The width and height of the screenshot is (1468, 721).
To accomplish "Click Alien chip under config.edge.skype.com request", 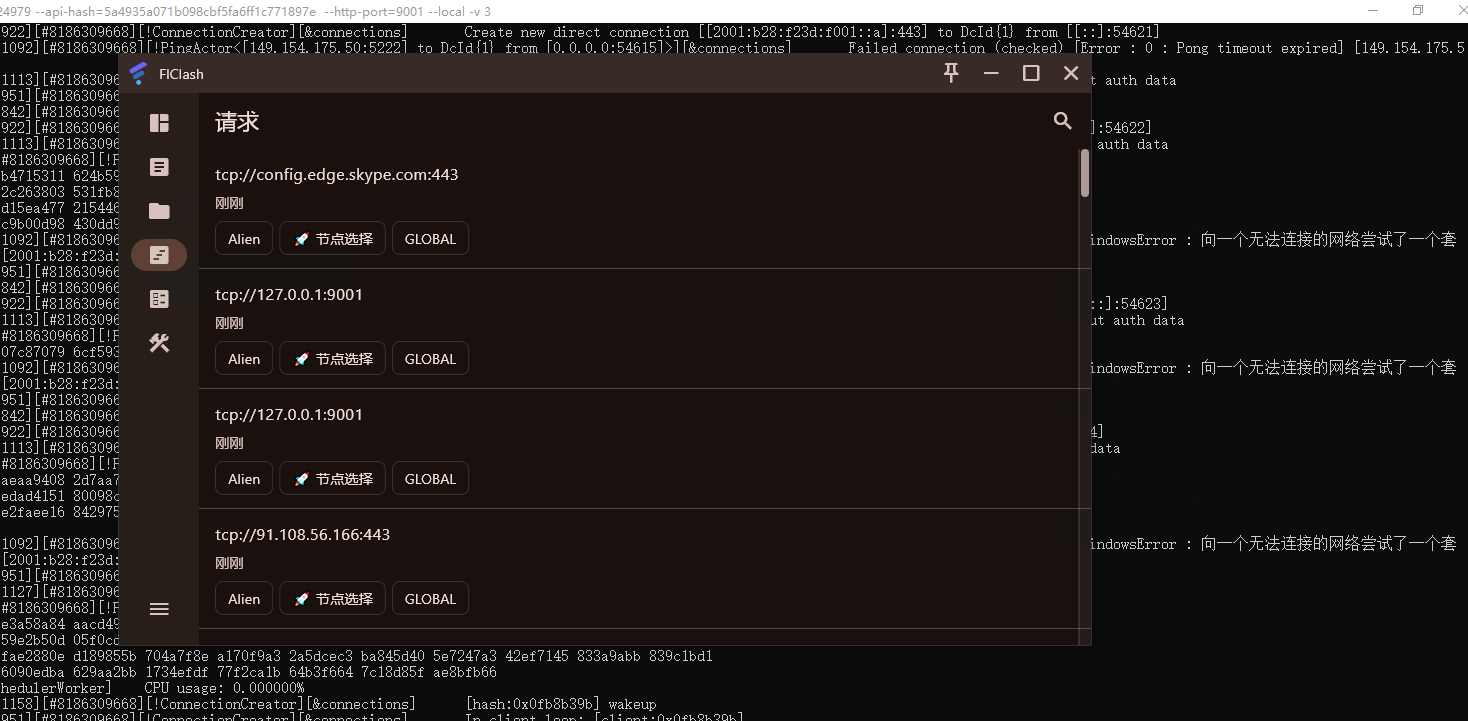I will 244,239.
